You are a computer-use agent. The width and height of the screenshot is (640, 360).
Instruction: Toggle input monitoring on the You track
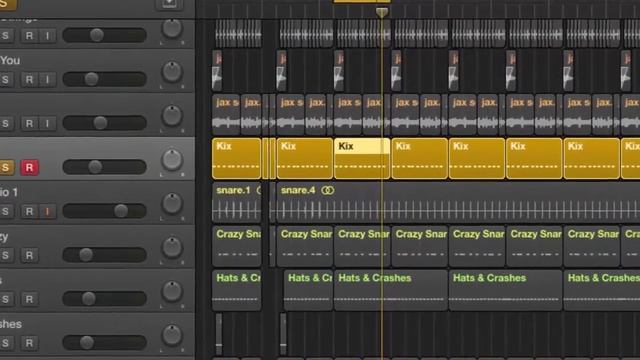click(x=47, y=80)
